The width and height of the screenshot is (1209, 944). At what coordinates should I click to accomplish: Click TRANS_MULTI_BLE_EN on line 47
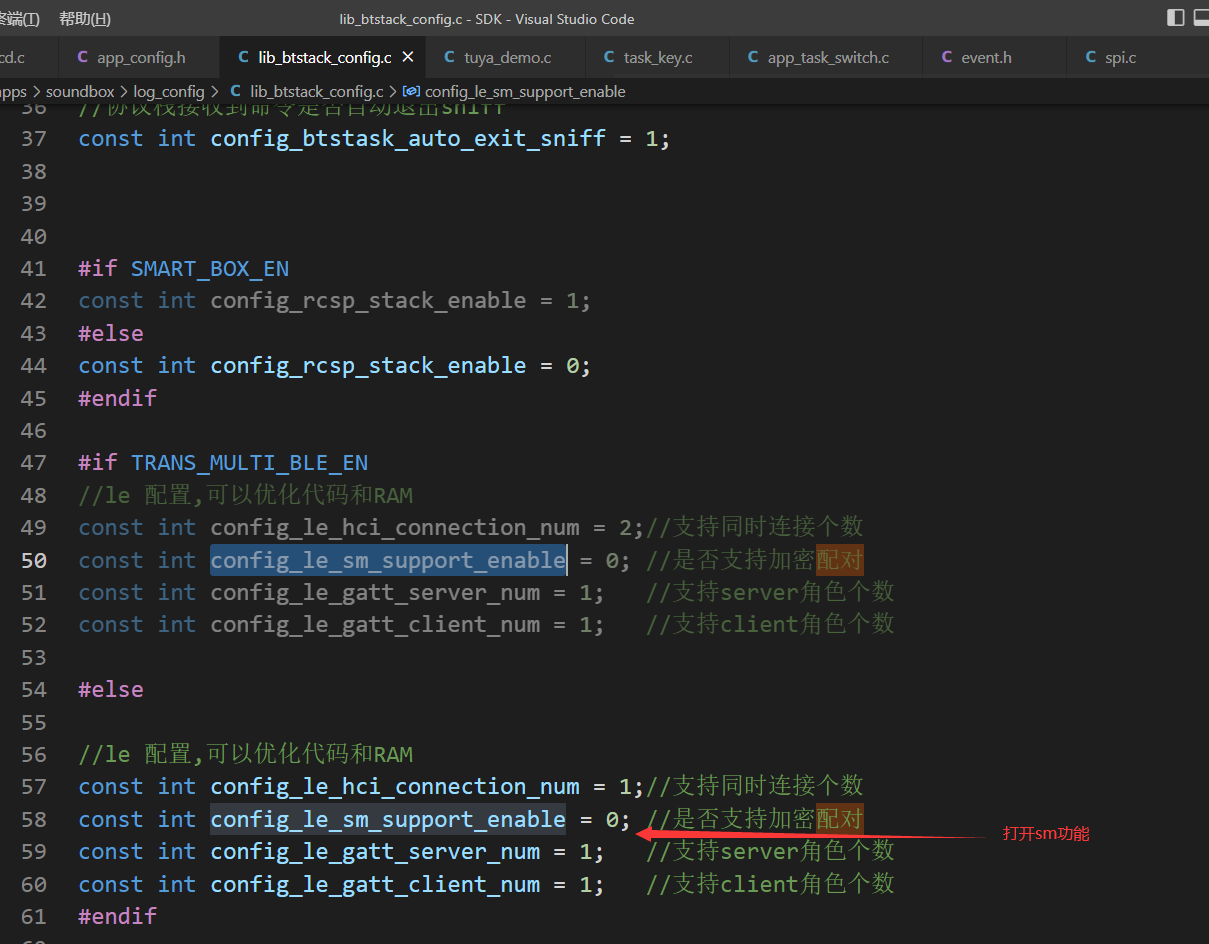click(x=249, y=462)
